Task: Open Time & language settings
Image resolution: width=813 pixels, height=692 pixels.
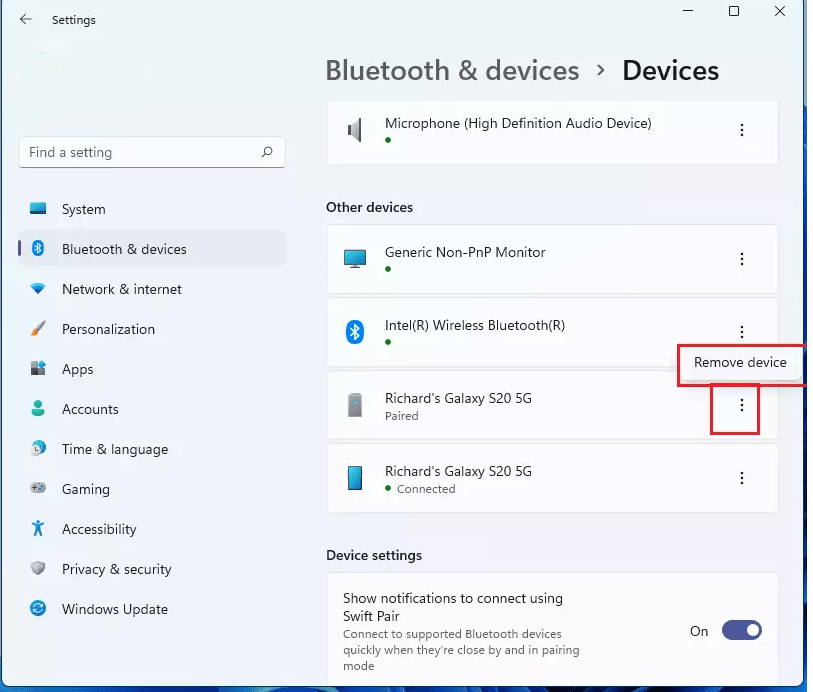Action: click(x=152, y=449)
